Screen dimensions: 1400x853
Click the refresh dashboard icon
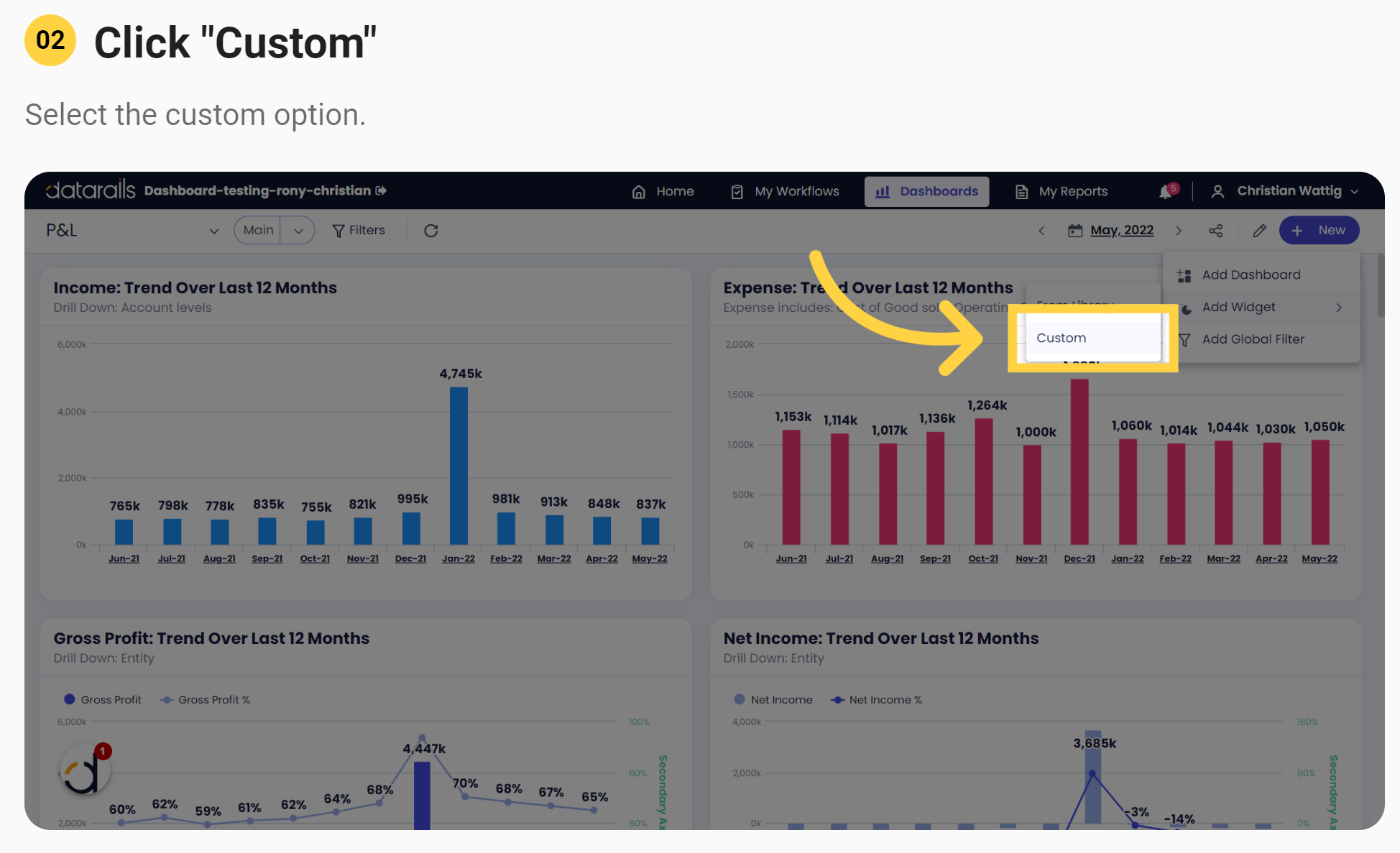(431, 231)
